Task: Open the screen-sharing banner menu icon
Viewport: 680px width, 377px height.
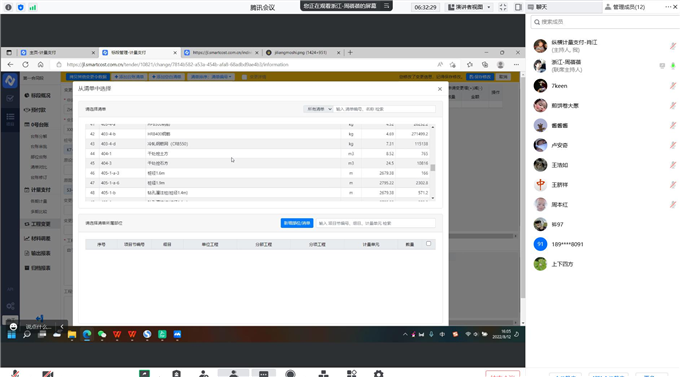Action: click(386, 6)
